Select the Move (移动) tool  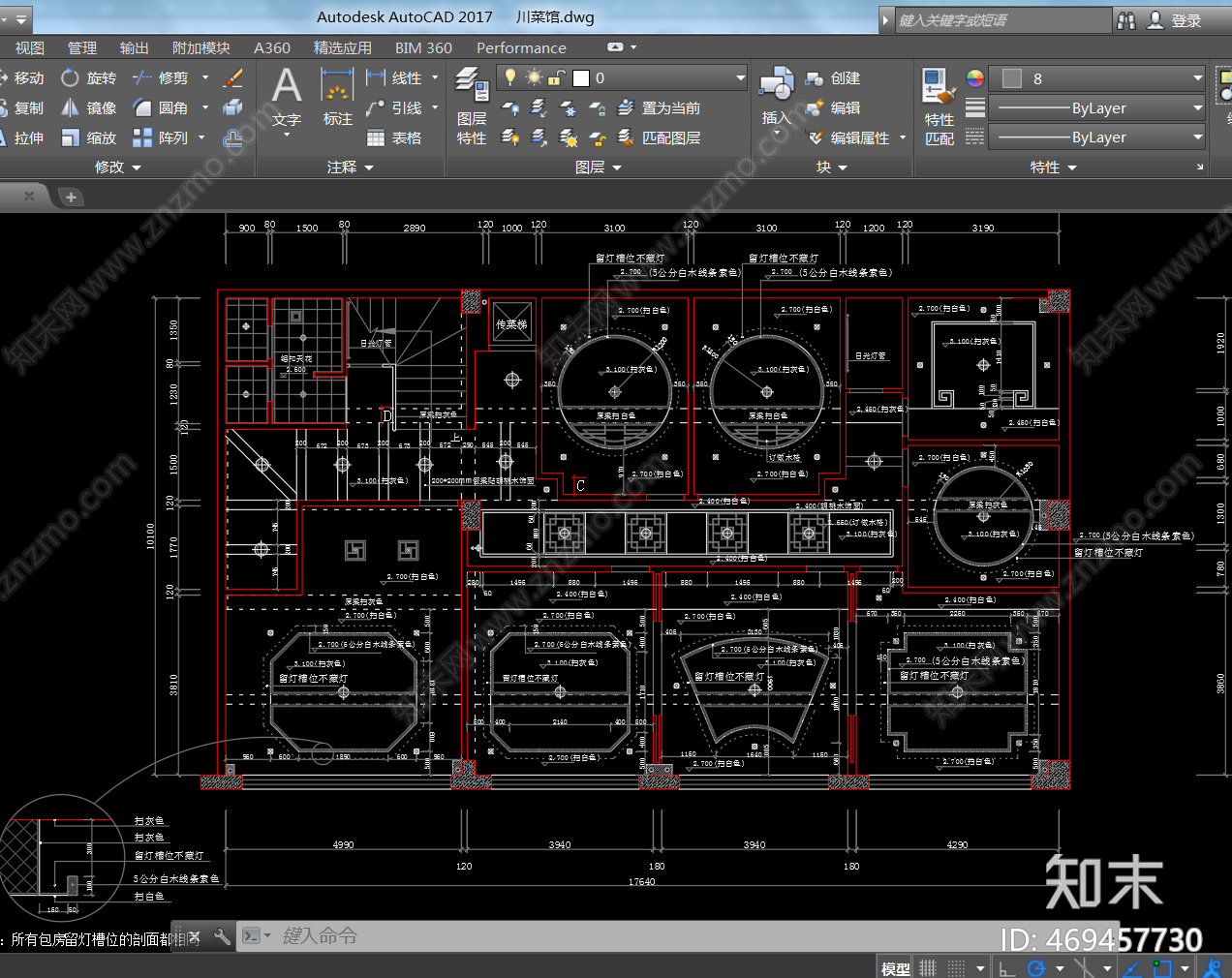point(22,78)
